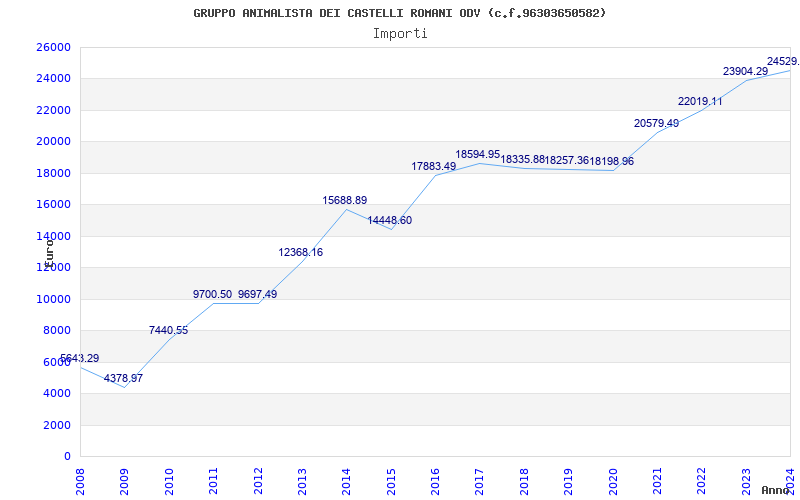Select the 18594.95 data label

click(478, 155)
